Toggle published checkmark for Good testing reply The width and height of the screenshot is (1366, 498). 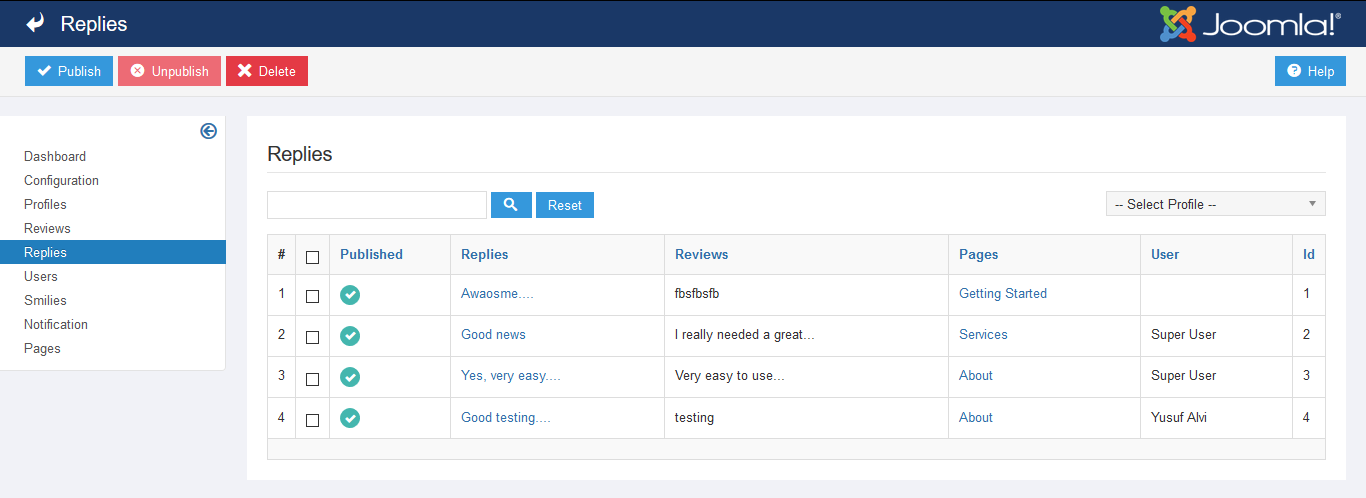350,418
